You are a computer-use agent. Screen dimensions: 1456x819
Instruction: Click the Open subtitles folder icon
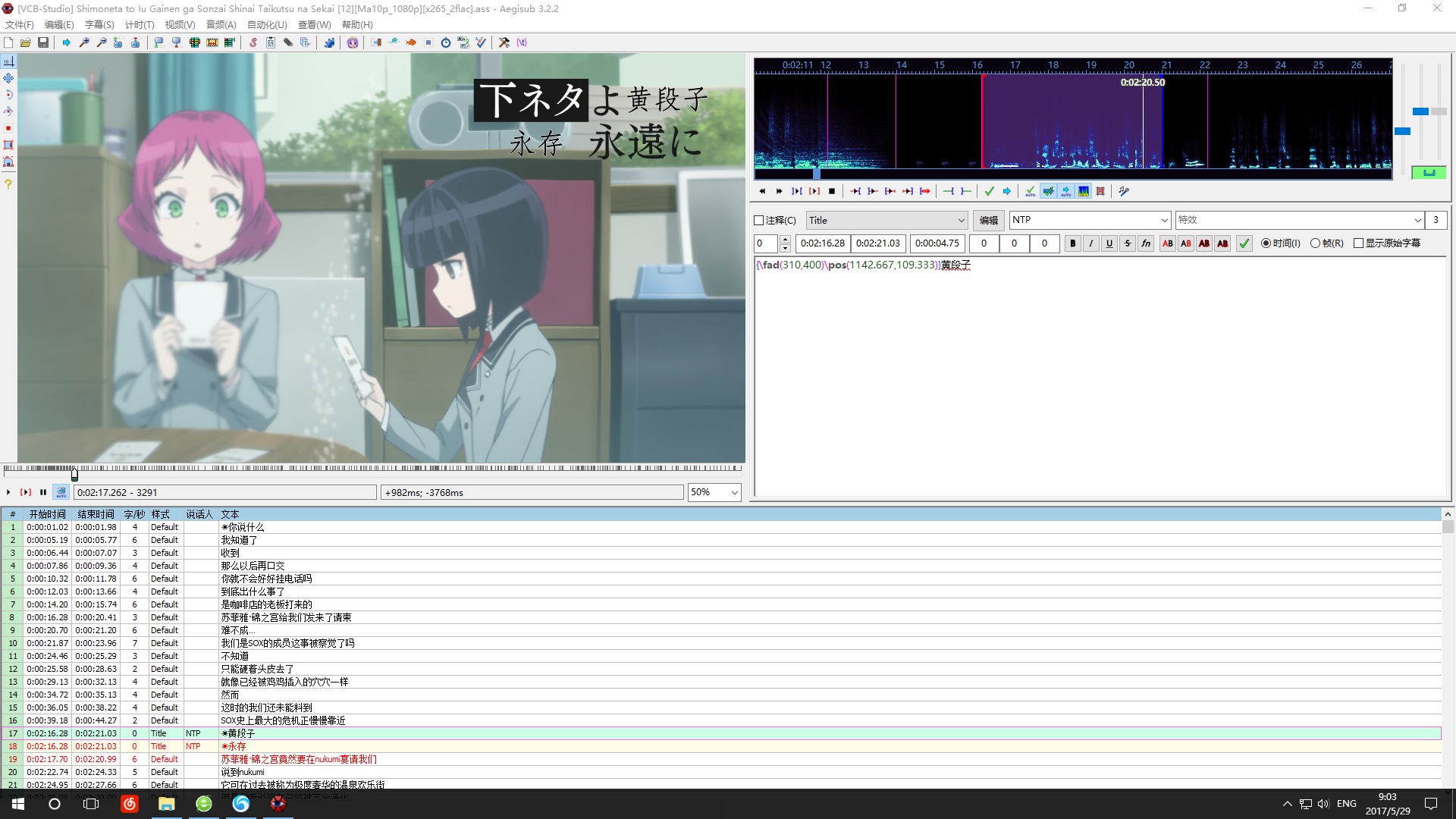(x=26, y=42)
